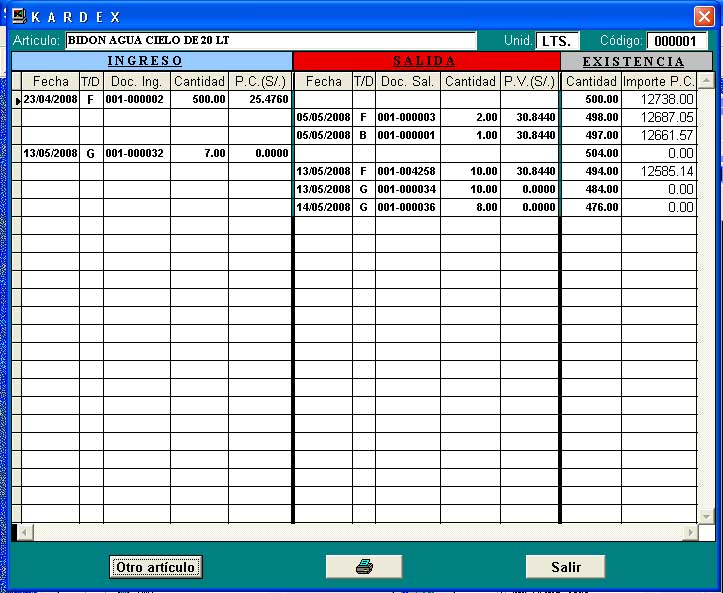The image size is (723, 593).
Task: Click the EXISTENCIA section header
Action: tap(633, 61)
